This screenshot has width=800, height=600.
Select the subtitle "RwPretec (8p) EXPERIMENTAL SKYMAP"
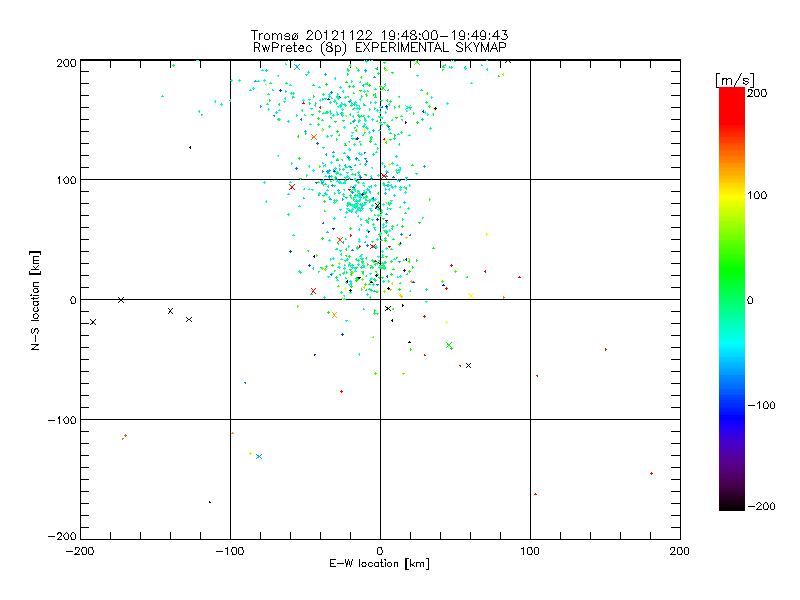coord(379,48)
